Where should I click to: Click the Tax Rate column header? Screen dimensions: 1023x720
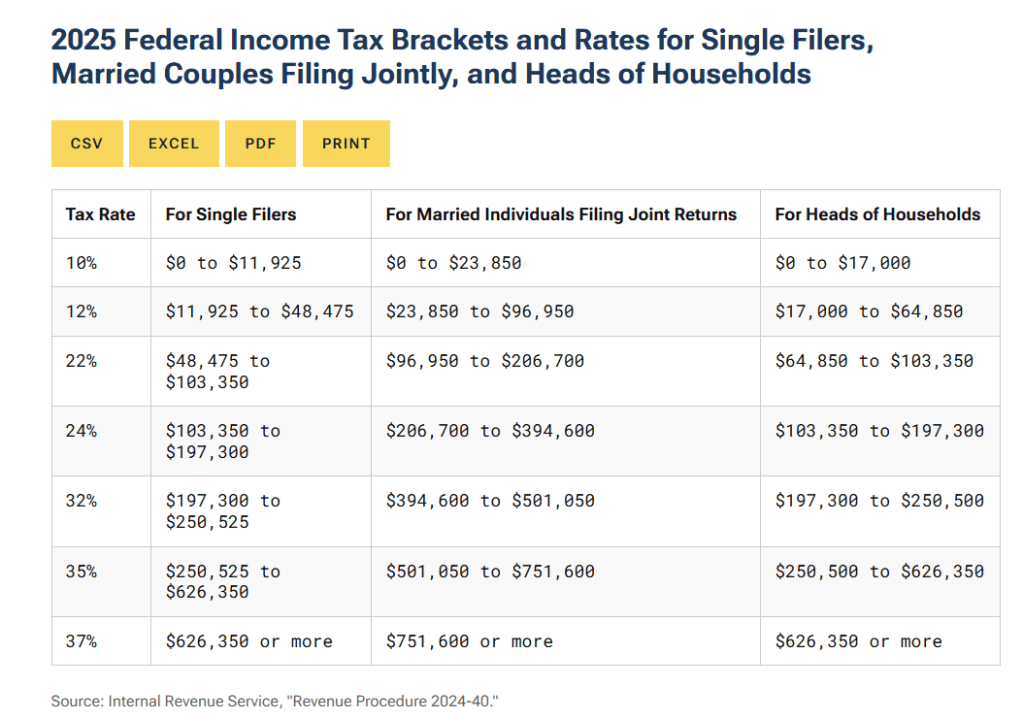[100, 214]
